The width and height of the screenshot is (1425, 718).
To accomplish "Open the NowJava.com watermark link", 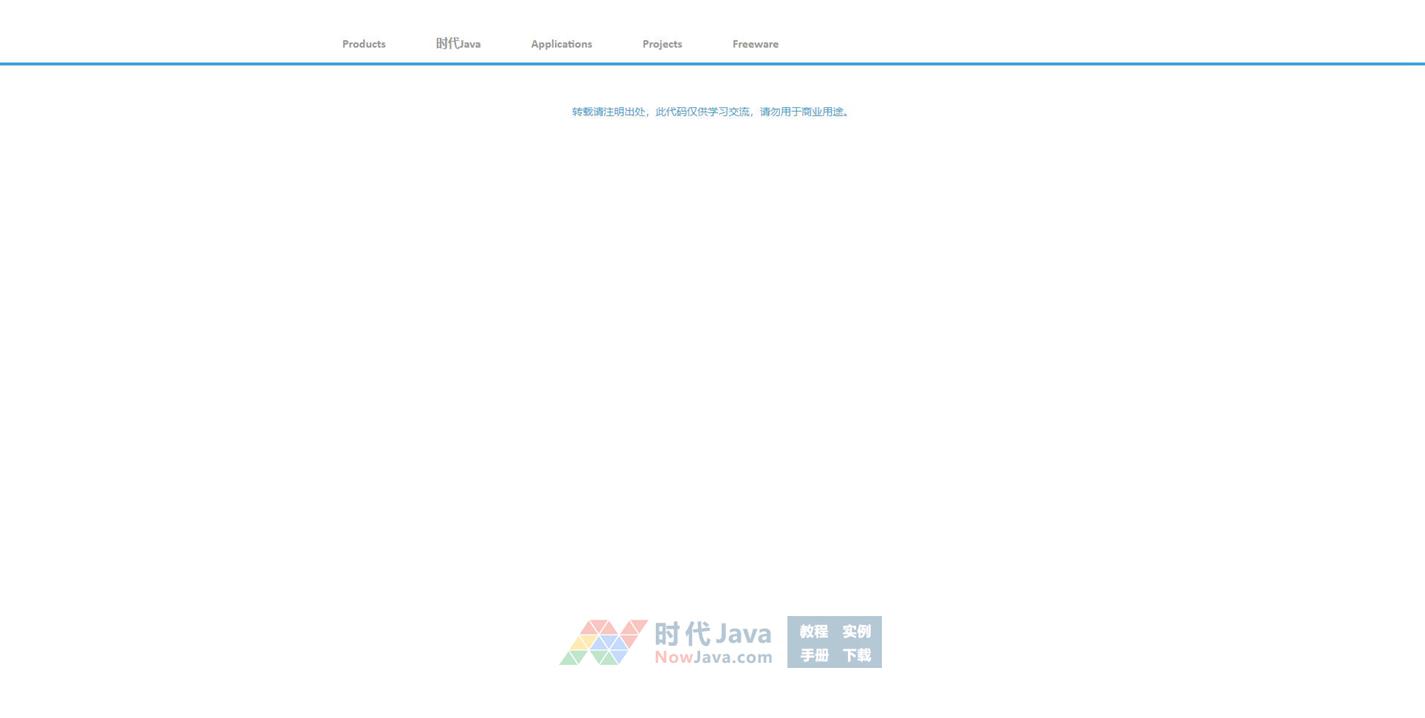I will tap(713, 657).
